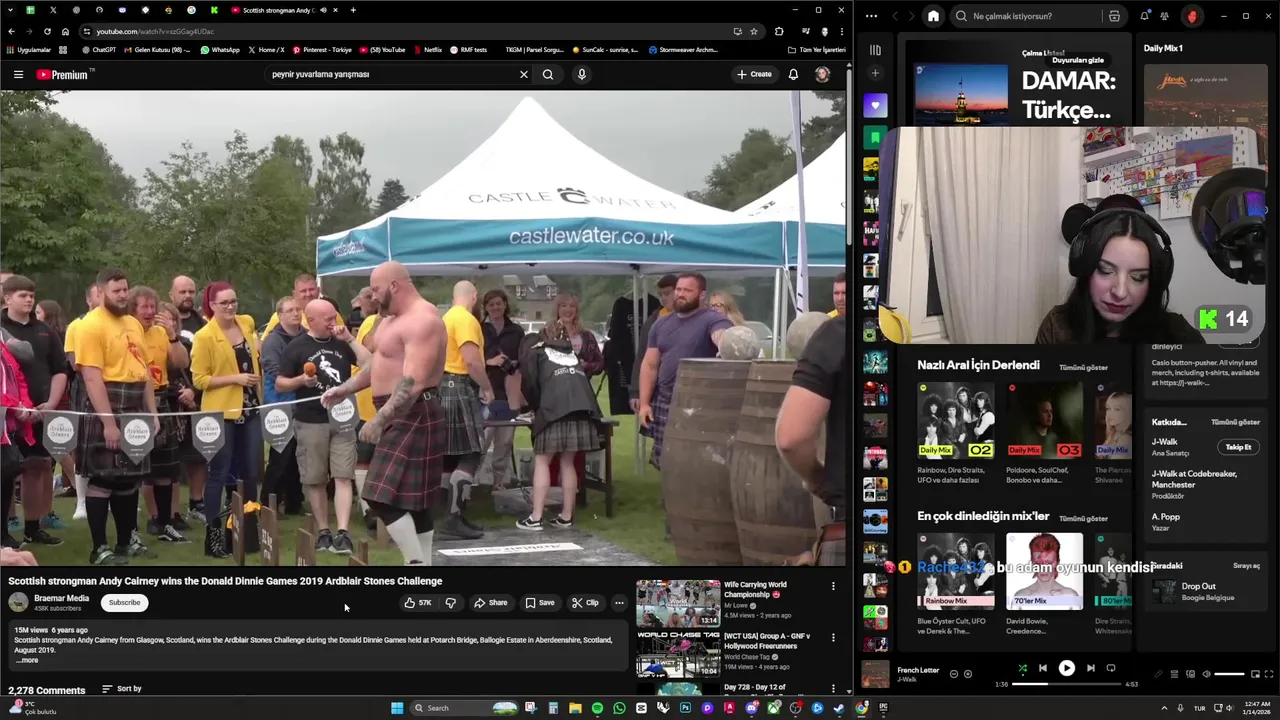The height and width of the screenshot is (720, 1280).
Task: Open Windows Start menu
Action: [397, 708]
